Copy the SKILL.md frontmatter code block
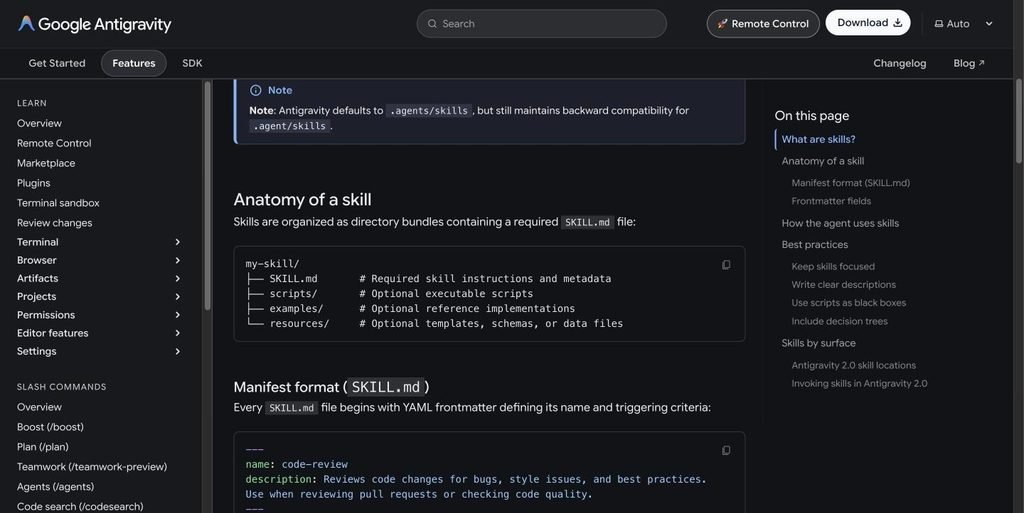The height and width of the screenshot is (513, 1024). pos(726,450)
